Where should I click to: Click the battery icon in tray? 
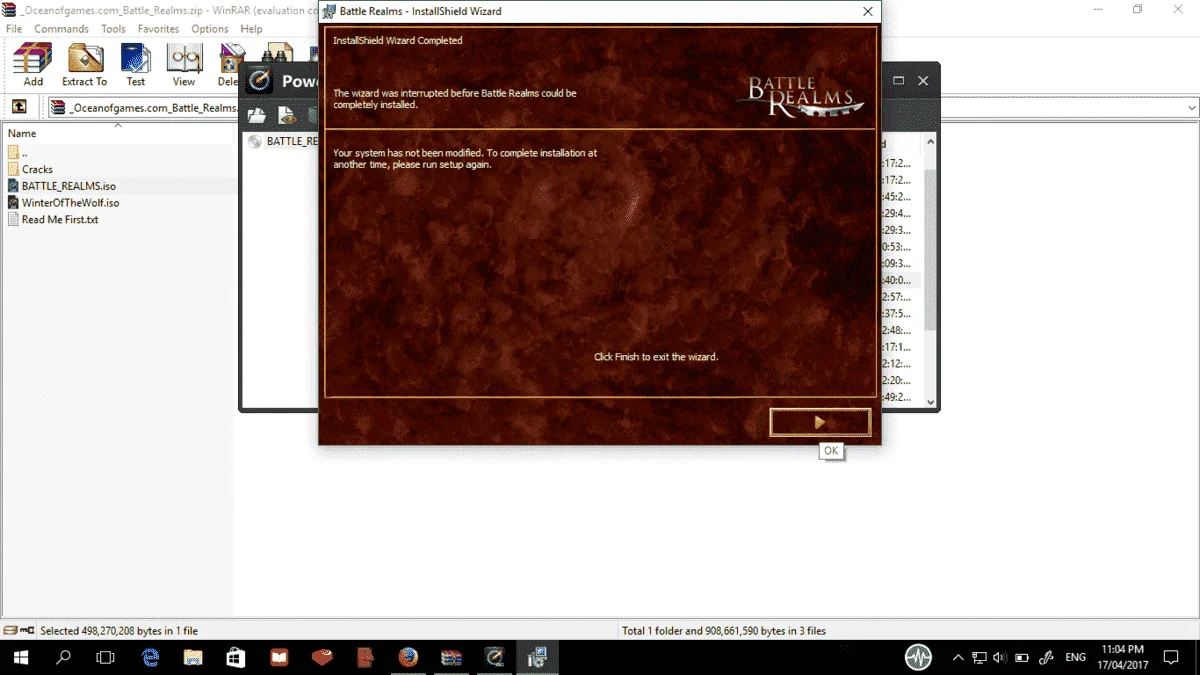click(x=1022, y=657)
